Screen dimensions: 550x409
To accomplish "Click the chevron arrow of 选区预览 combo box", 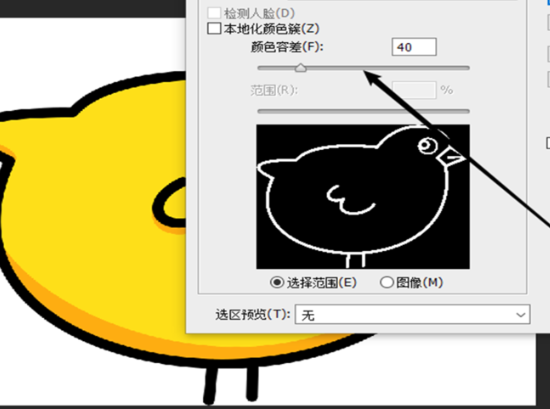I will pyautogui.click(x=521, y=315).
